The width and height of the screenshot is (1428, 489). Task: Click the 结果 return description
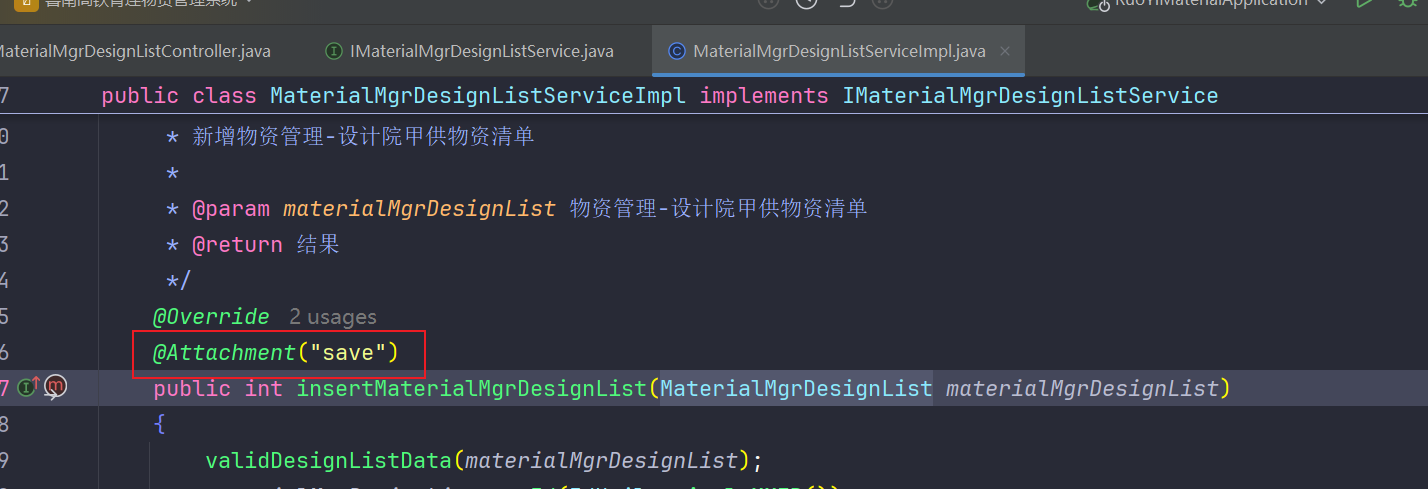[318, 244]
